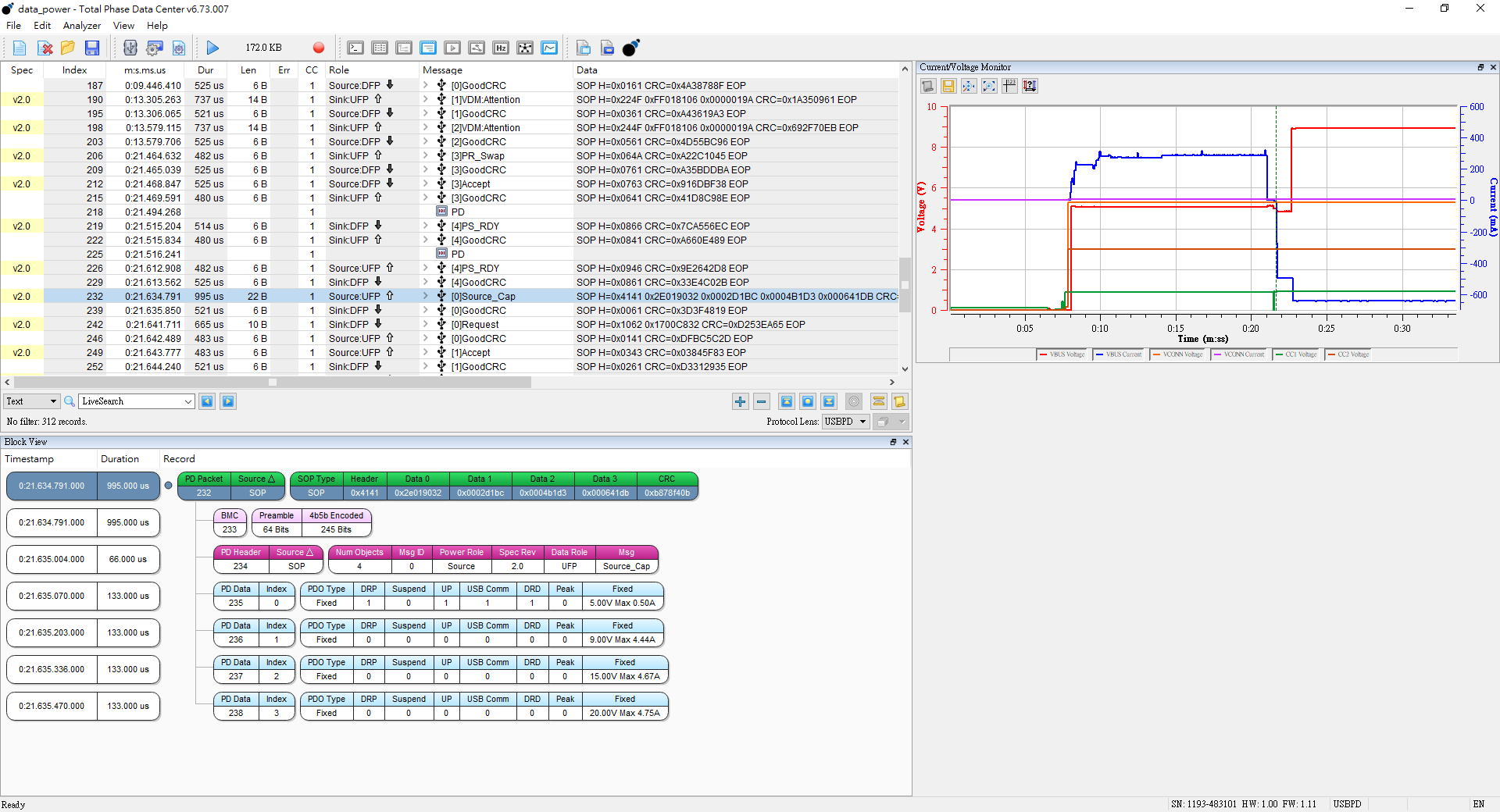Viewport: 1500px width, 812px height.
Task: Toggle VCONN Voltage trace in legend
Action: pyautogui.click(x=1177, y=354)
